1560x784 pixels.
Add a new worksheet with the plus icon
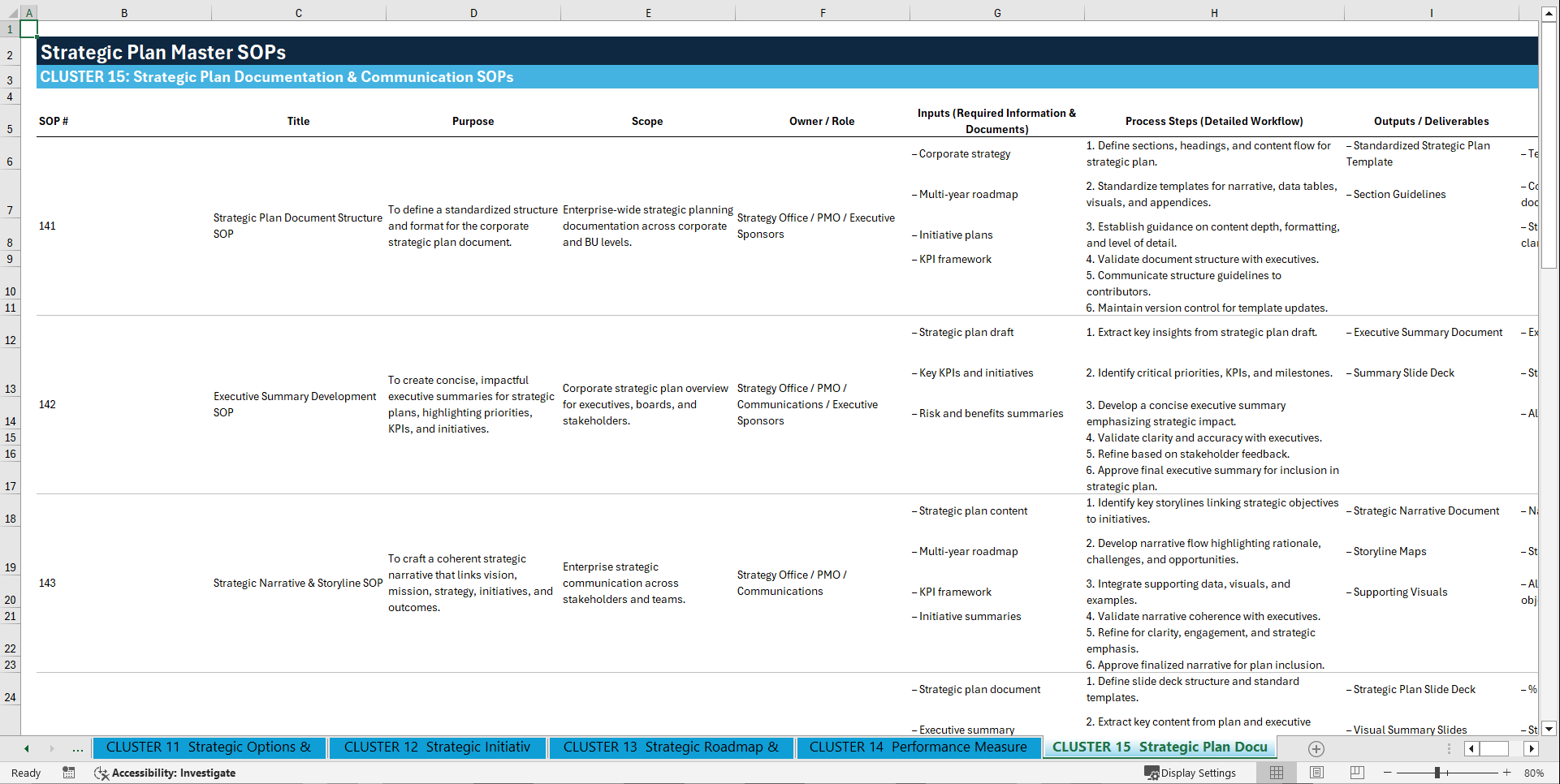click(x=1316, y=748)
